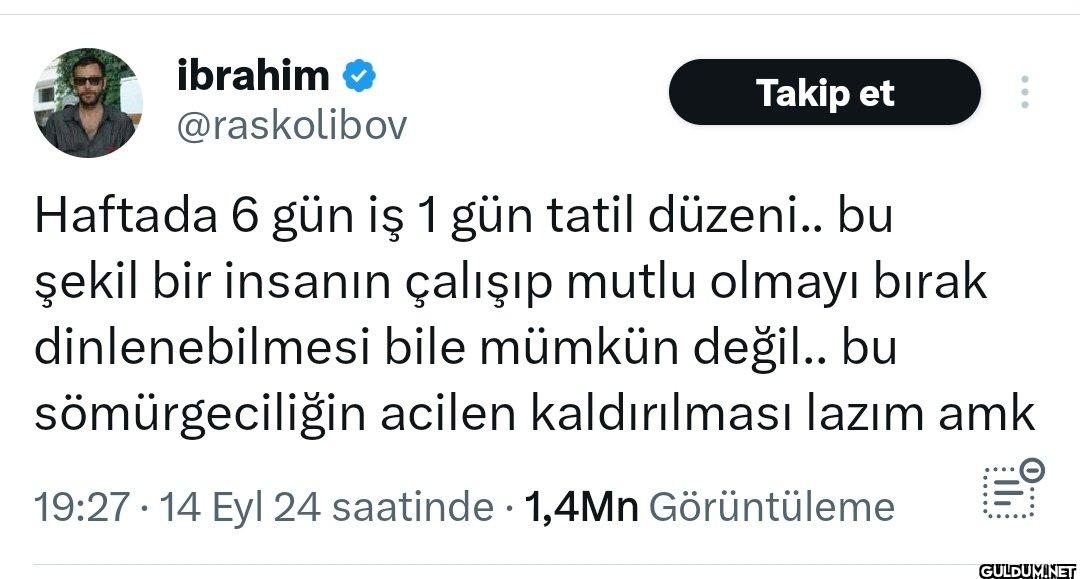The image size is (1080, 579).
Task: Click the tweet line starting with dinlenebilmesi
Action: 466,349
